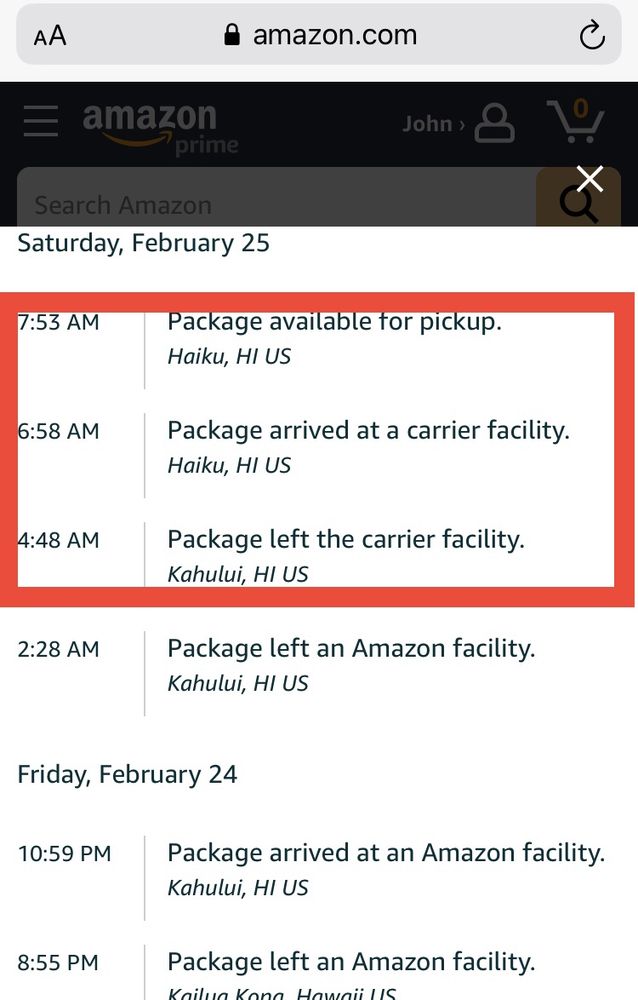Image resolution: width=638 pixels, height=1000 pixels.
Task: Close the tracking overlay with X
Action: pos(590,179)
